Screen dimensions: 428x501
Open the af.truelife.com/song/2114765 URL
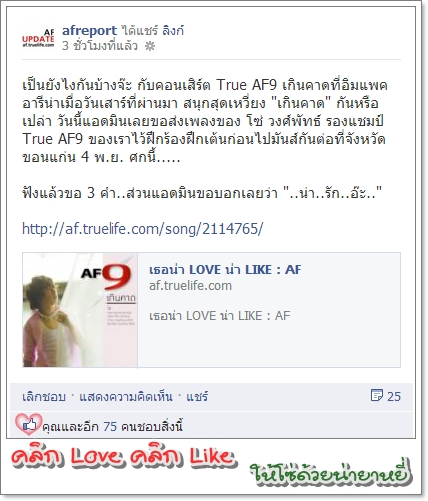click(142, 229)
